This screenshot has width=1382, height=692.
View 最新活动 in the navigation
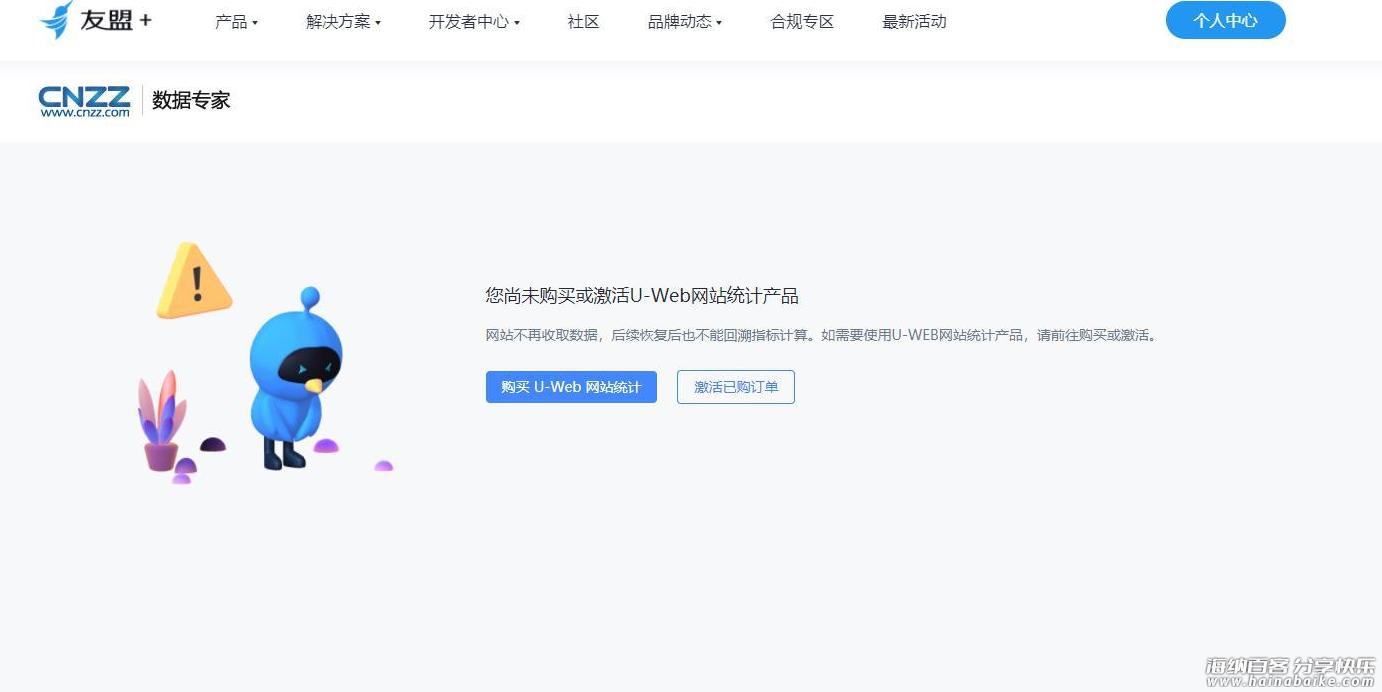click(x=914, y=22)
